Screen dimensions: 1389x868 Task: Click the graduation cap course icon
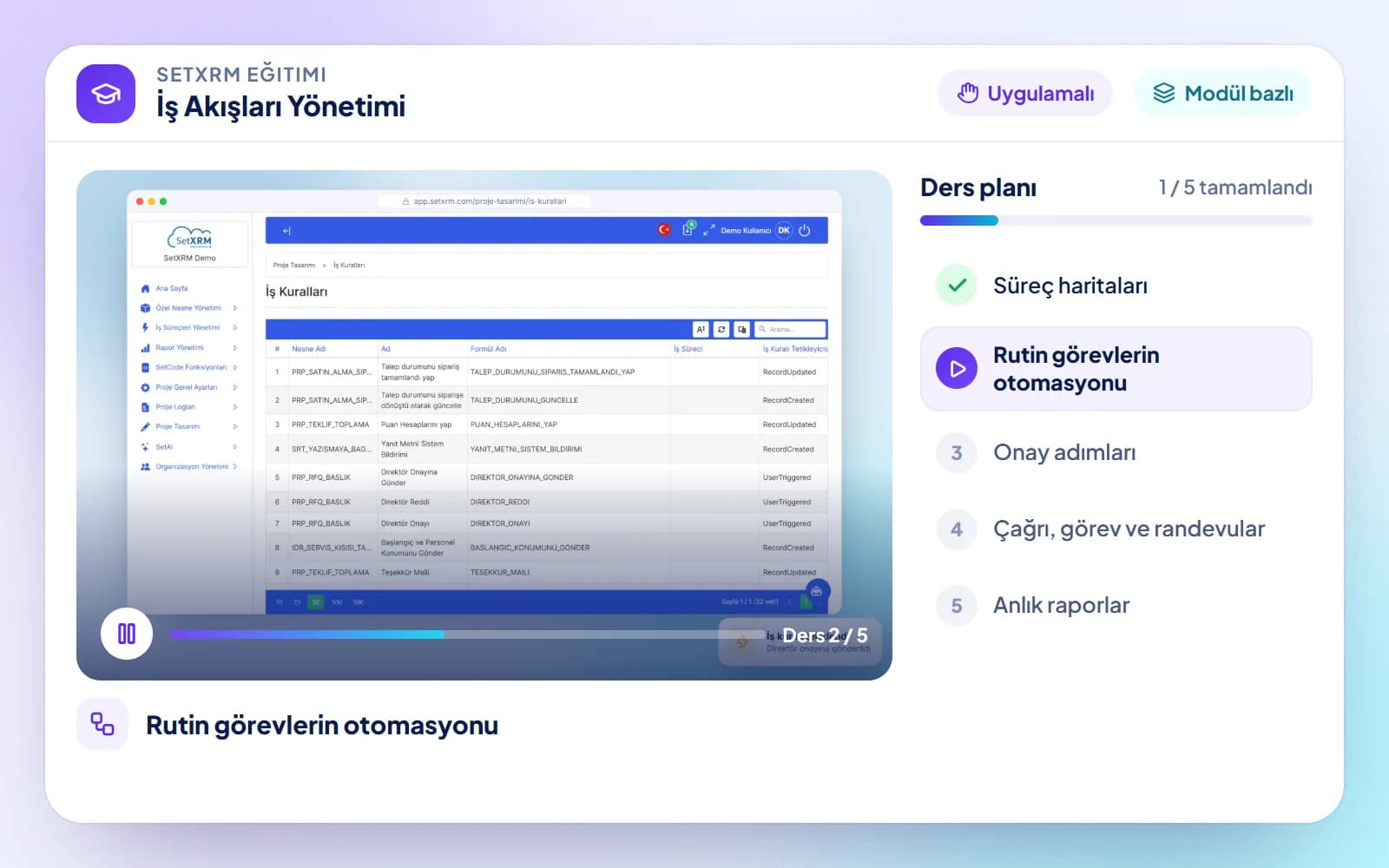[106, 94]
